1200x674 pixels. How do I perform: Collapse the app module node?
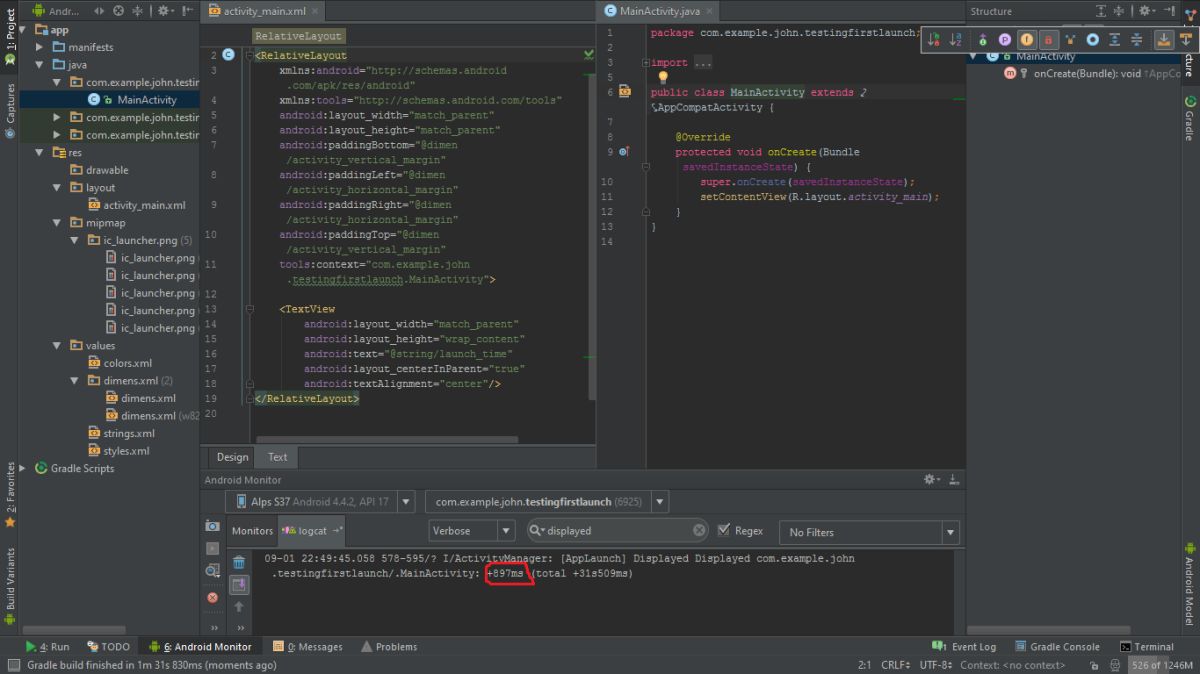[x=24, y=30]
